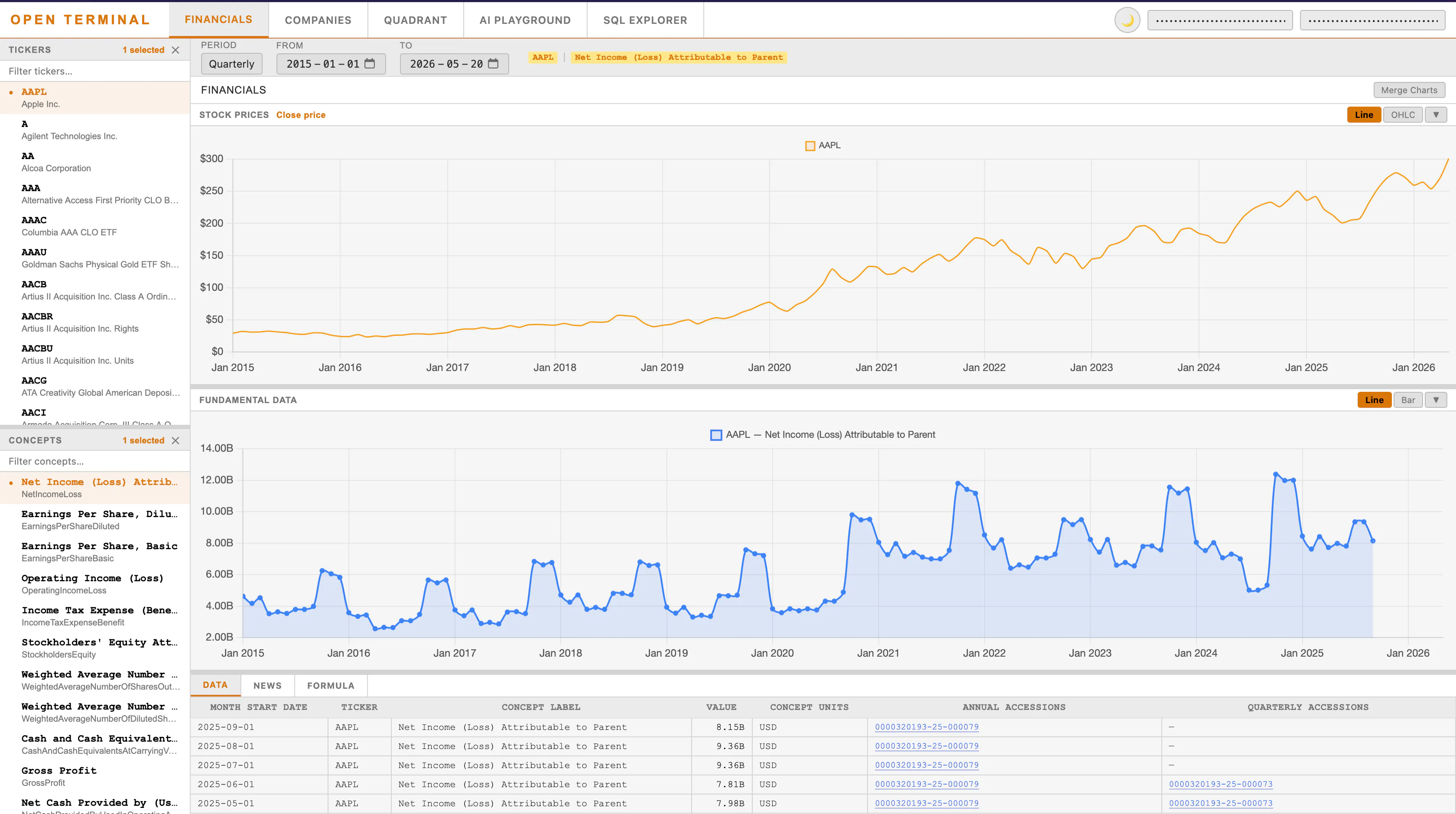The height and width of the screenshot is (814, 1456).
Task: Collapse the Stock Prices panel arrow
Action: pyautogui.click(x=1436, y=115)
